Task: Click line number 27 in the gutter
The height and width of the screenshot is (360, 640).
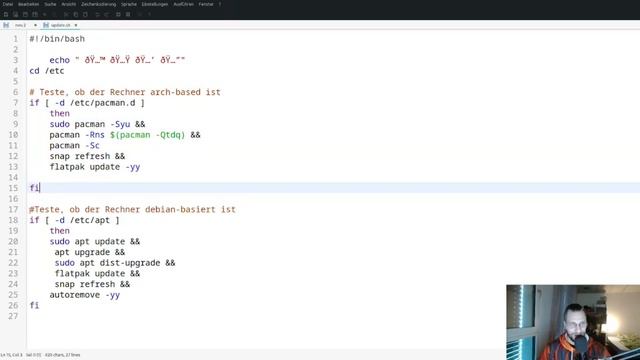Action: coord(13,316)
